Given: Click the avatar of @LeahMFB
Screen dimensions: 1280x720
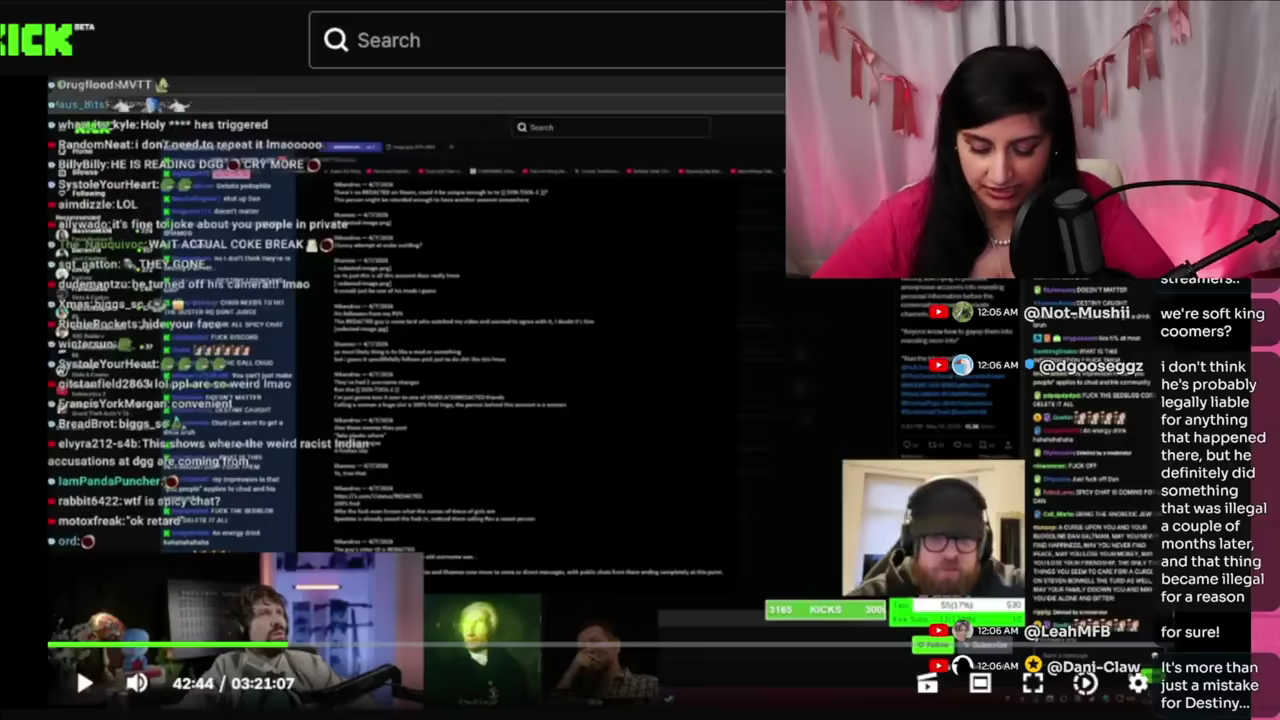Looking at the screenshot, I should pyautogui.click(x=962, y=631).
